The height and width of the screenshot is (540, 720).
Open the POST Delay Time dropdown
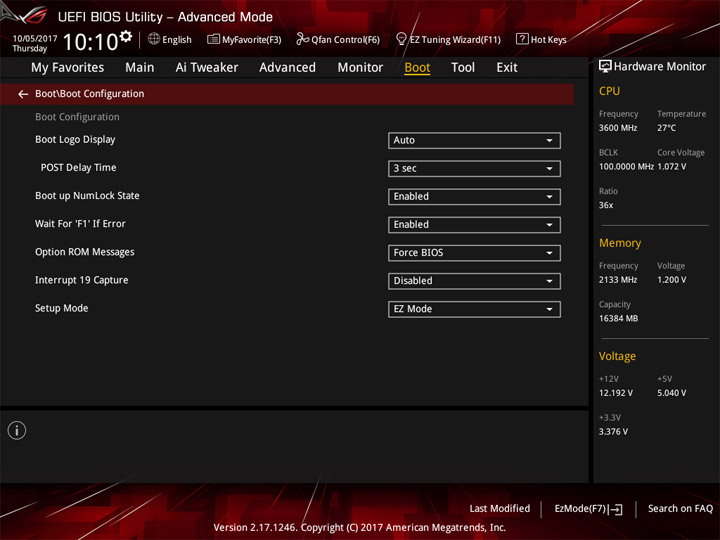(474, 169)
